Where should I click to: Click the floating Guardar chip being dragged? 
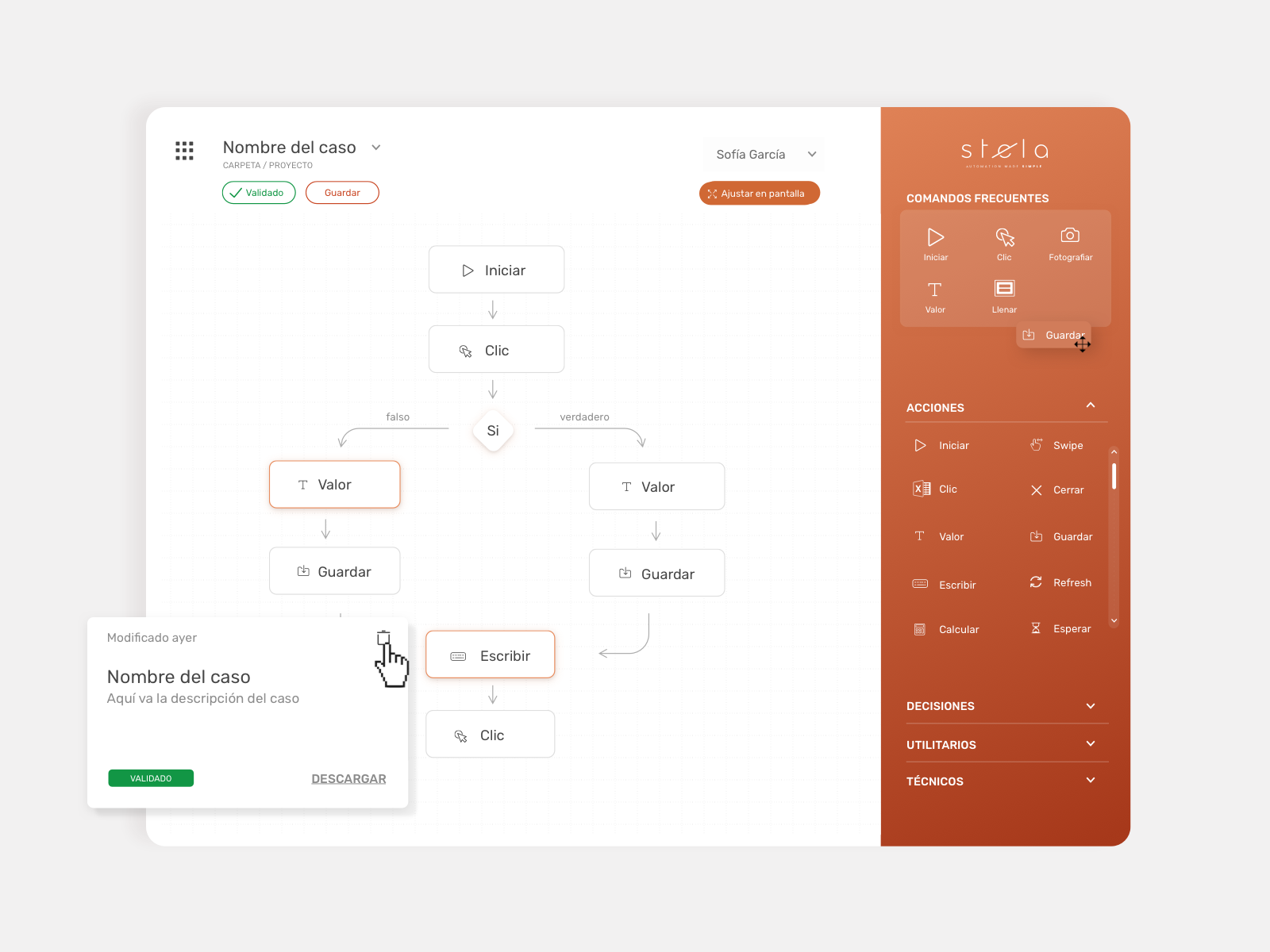point(1053,335)
